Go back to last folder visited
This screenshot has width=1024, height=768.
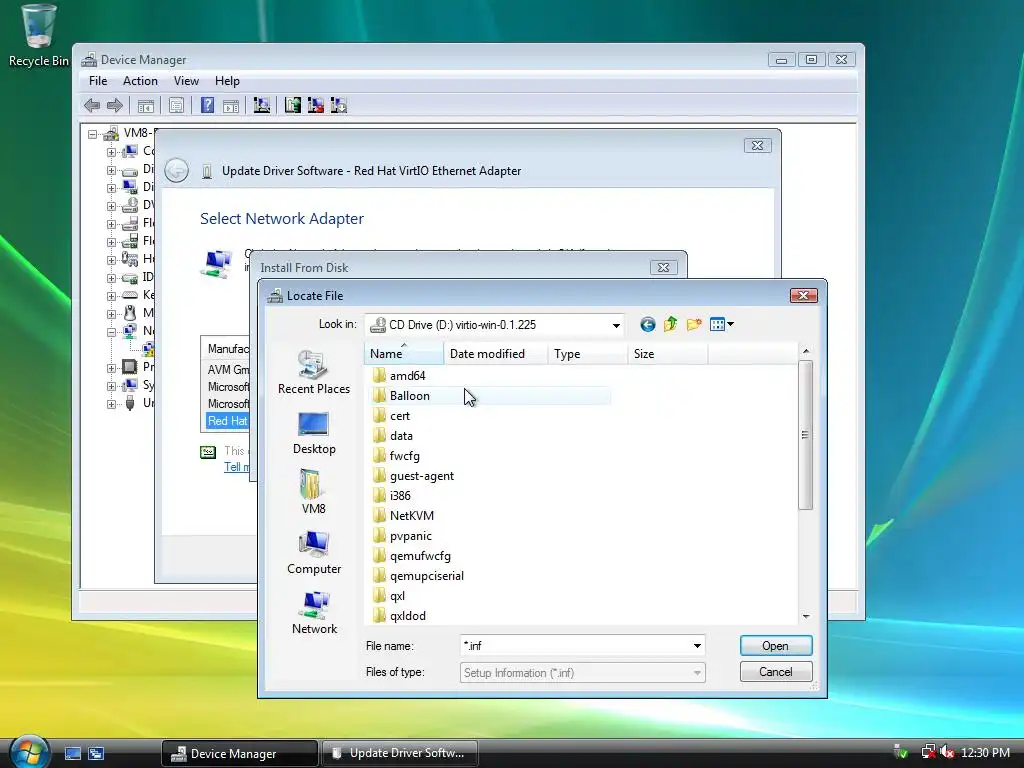click(647, 325)
